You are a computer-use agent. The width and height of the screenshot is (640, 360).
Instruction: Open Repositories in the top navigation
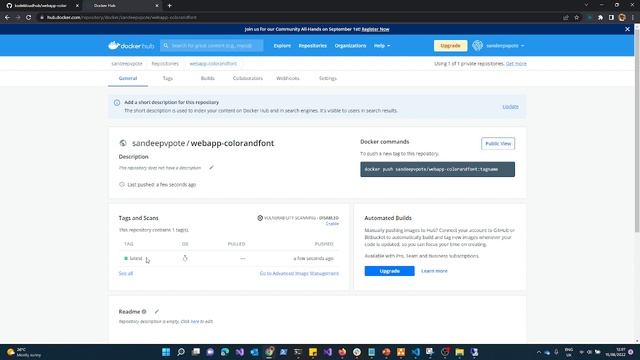coord(313,46)
